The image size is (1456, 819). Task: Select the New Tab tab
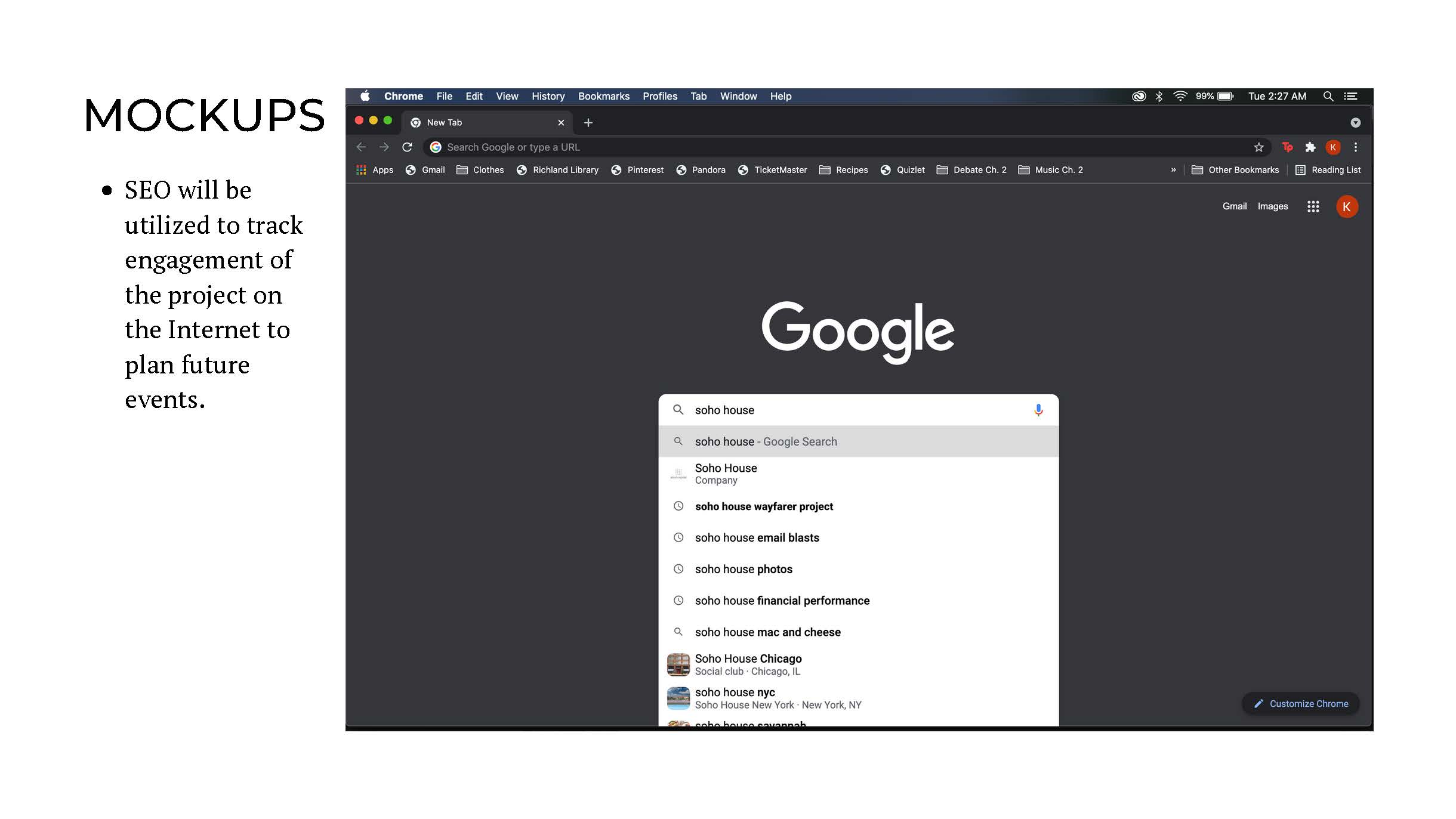[x=487, y=122]
